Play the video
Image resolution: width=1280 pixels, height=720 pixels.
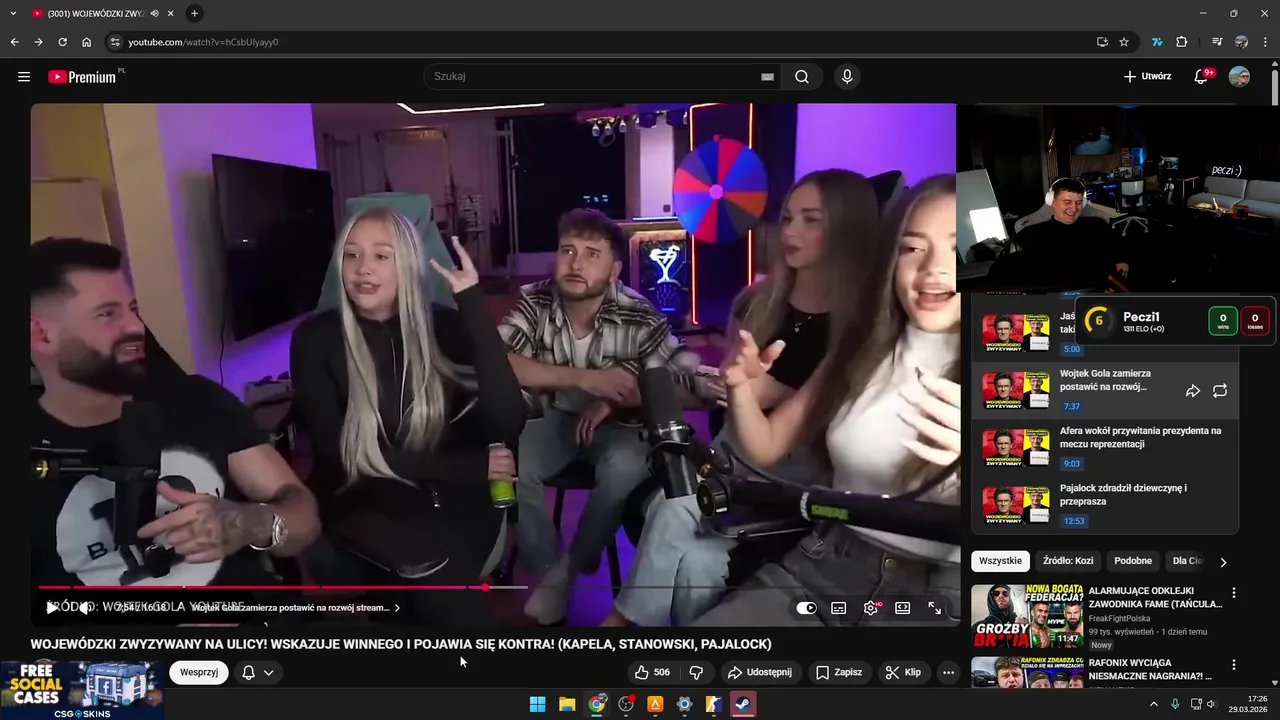click(x=52, y=607)
